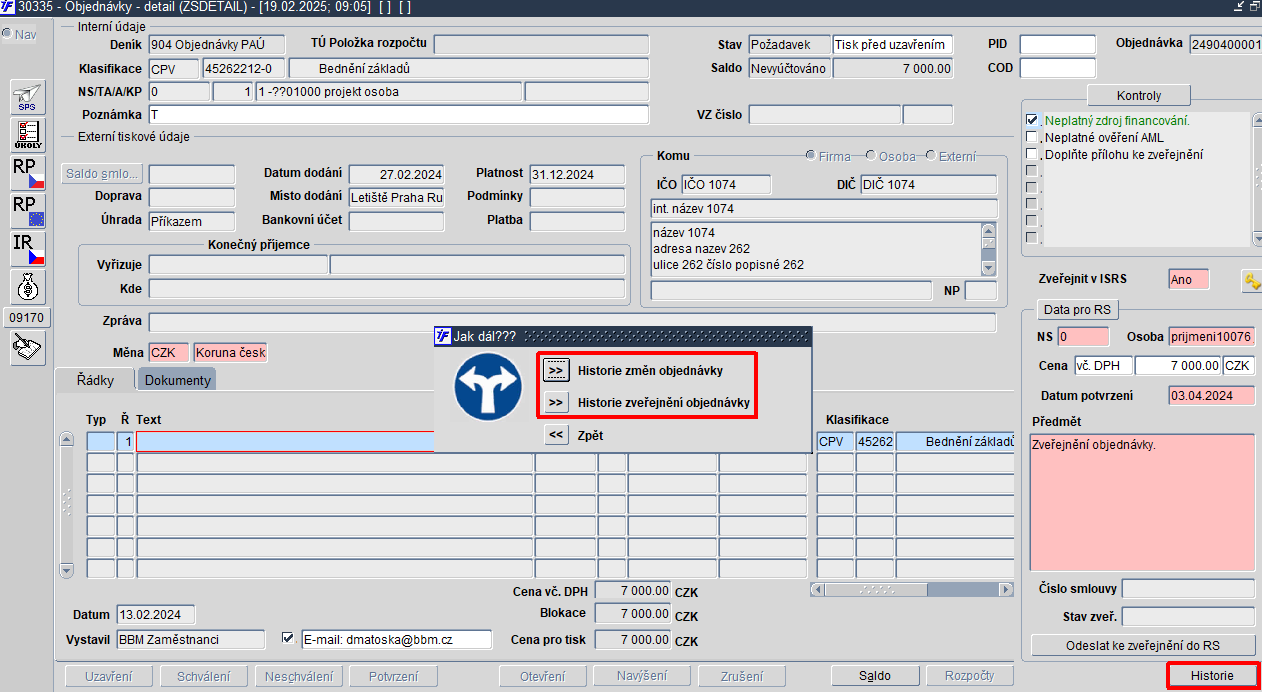
Task: Click the Měna CZK field
Action: tap(168, 353)
